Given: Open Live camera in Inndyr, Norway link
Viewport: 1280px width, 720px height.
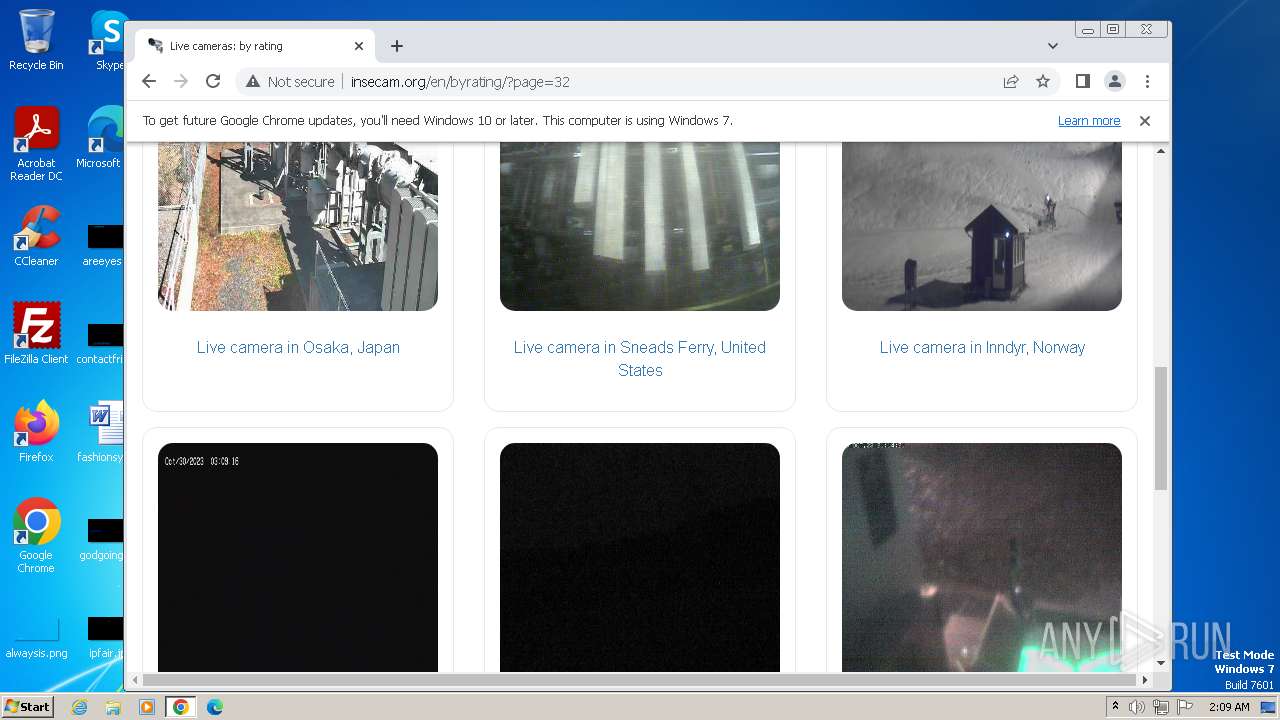Looking at the screenshot, I should click(x=982, y=347).
